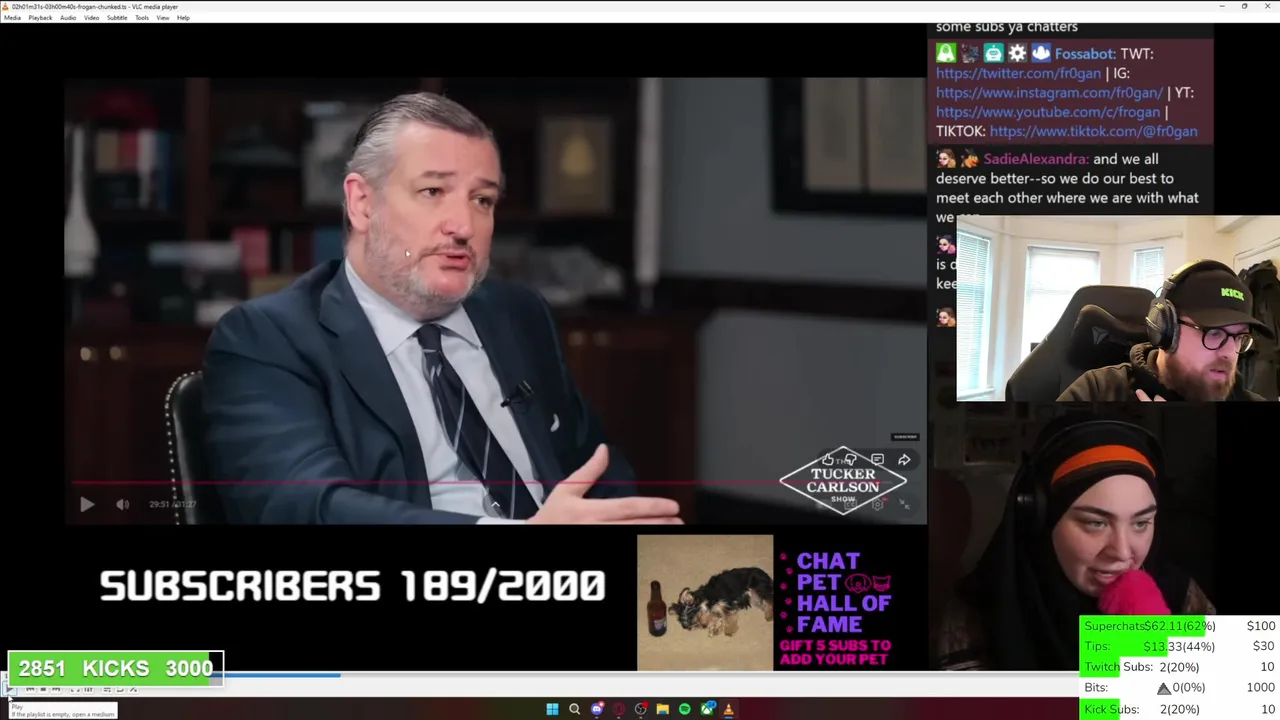Click the Chat Pet Hall of Fame banner

835,608
